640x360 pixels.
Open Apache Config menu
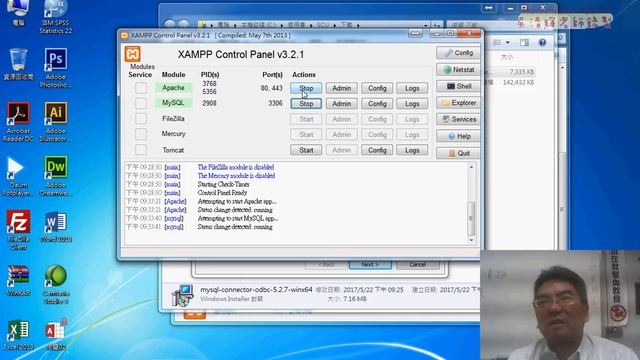[x=377, y=88]
